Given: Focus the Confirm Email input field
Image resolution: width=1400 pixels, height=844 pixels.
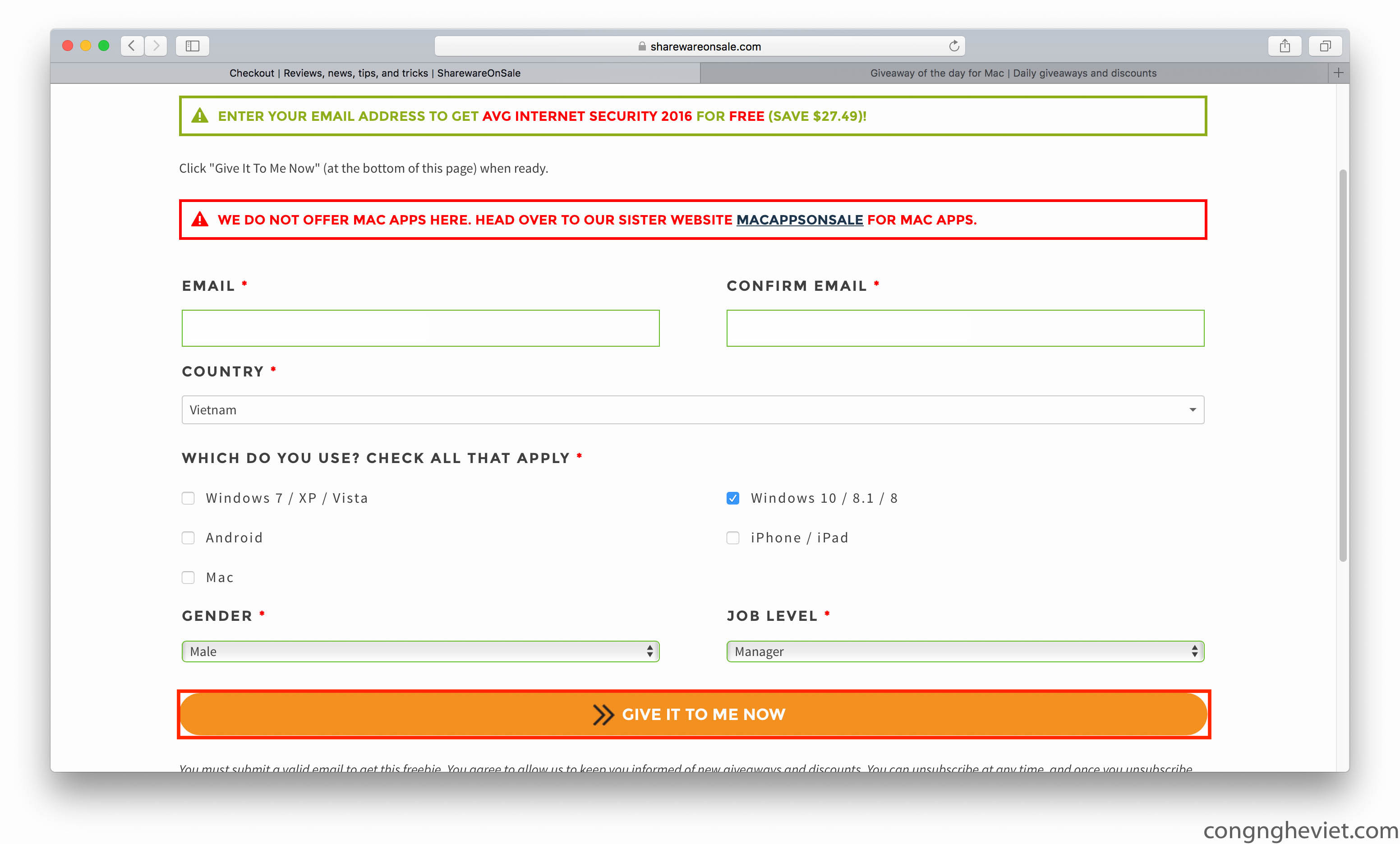Looking at the screenshot, I should click(x=965, y=328).
